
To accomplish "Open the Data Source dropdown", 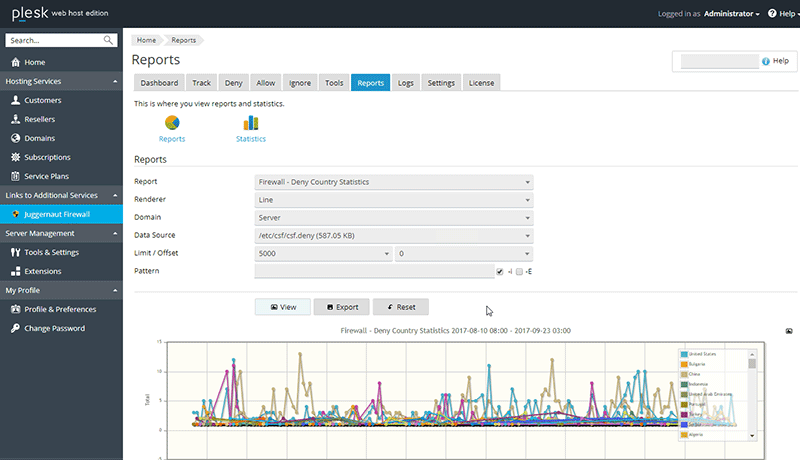I will pyautogui.click(x=394, y=236).
